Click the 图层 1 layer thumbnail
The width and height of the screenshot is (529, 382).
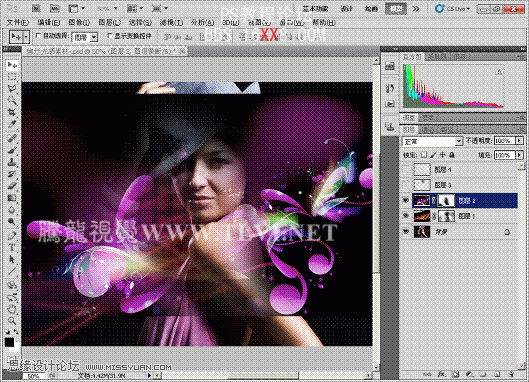click(x=422, y=216)
